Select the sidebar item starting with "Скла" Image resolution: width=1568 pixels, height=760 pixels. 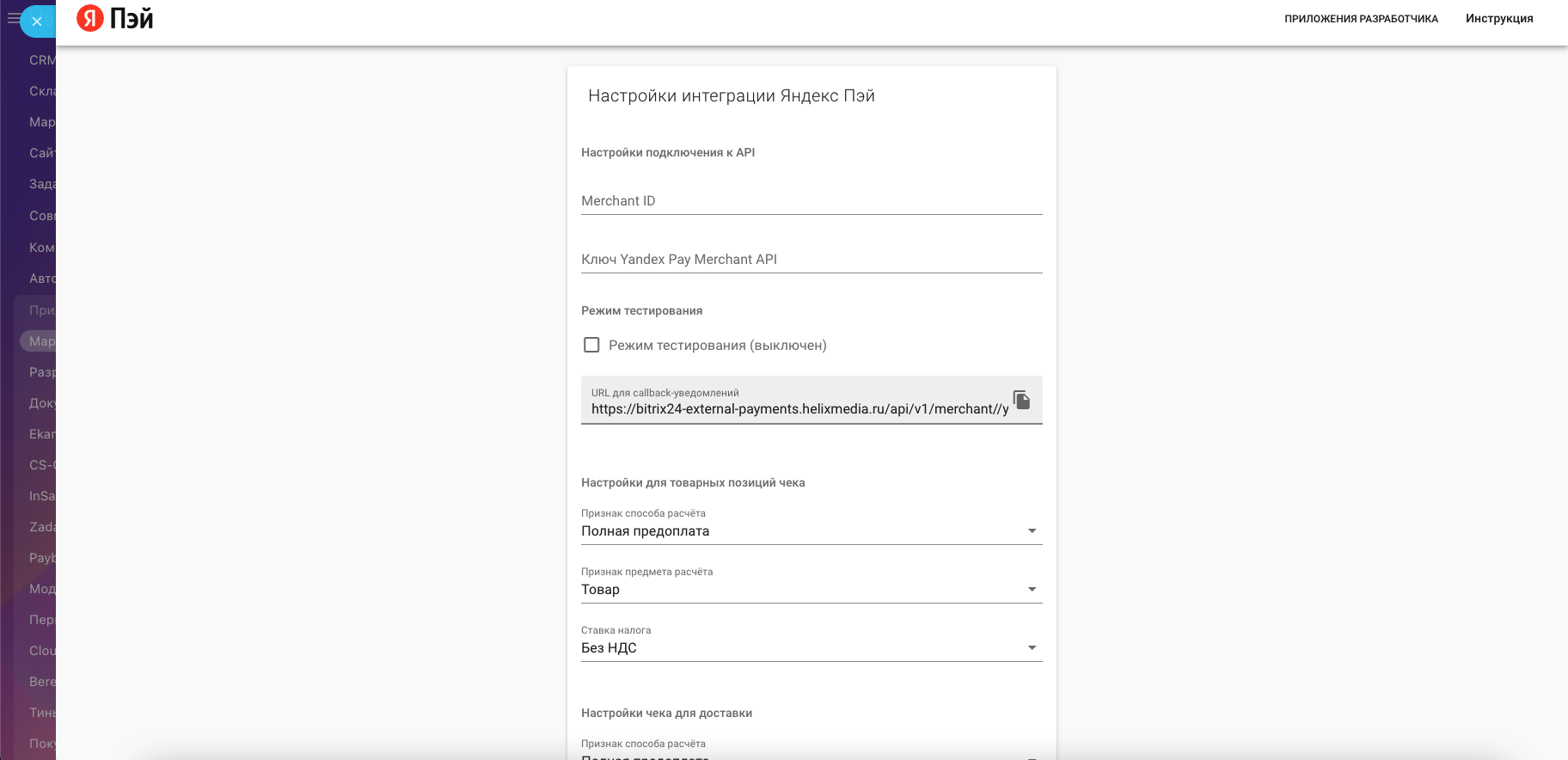[x=42, y=91]
